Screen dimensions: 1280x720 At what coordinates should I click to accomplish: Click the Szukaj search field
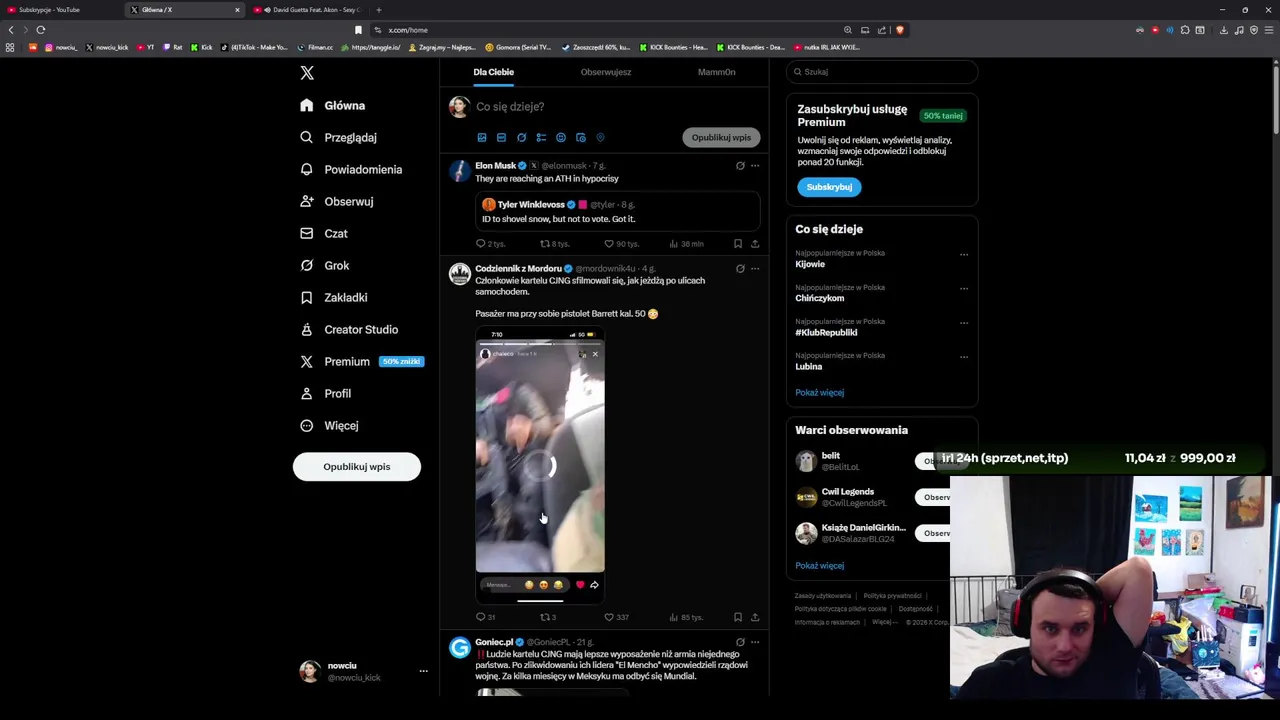tap(882, 72)
